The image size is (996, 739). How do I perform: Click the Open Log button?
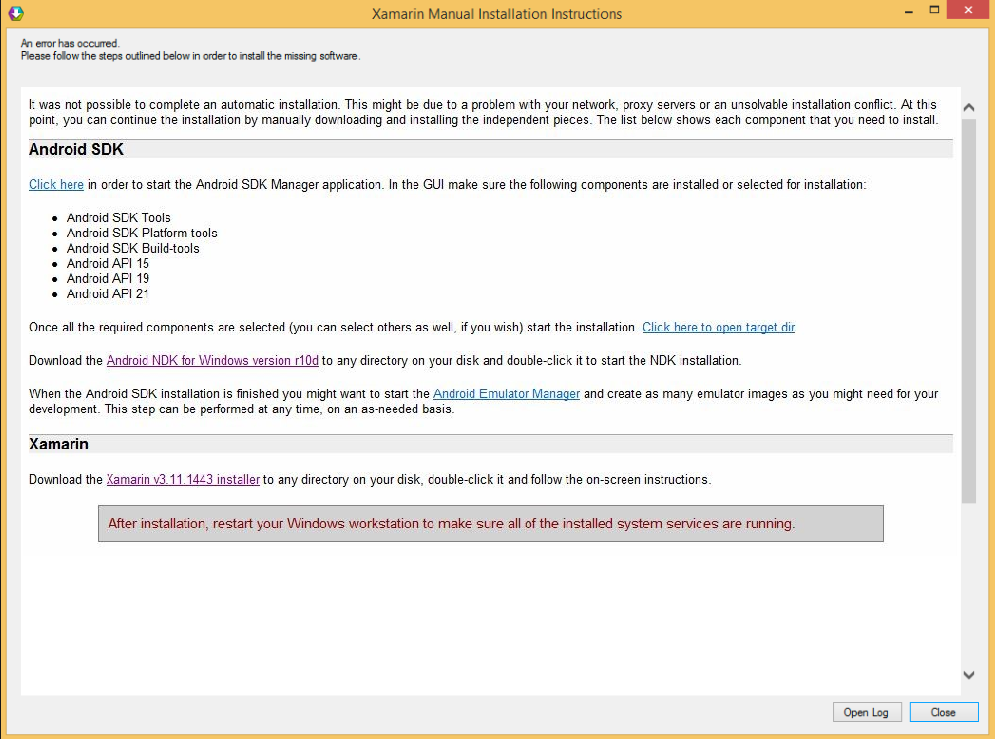point(866,712)
